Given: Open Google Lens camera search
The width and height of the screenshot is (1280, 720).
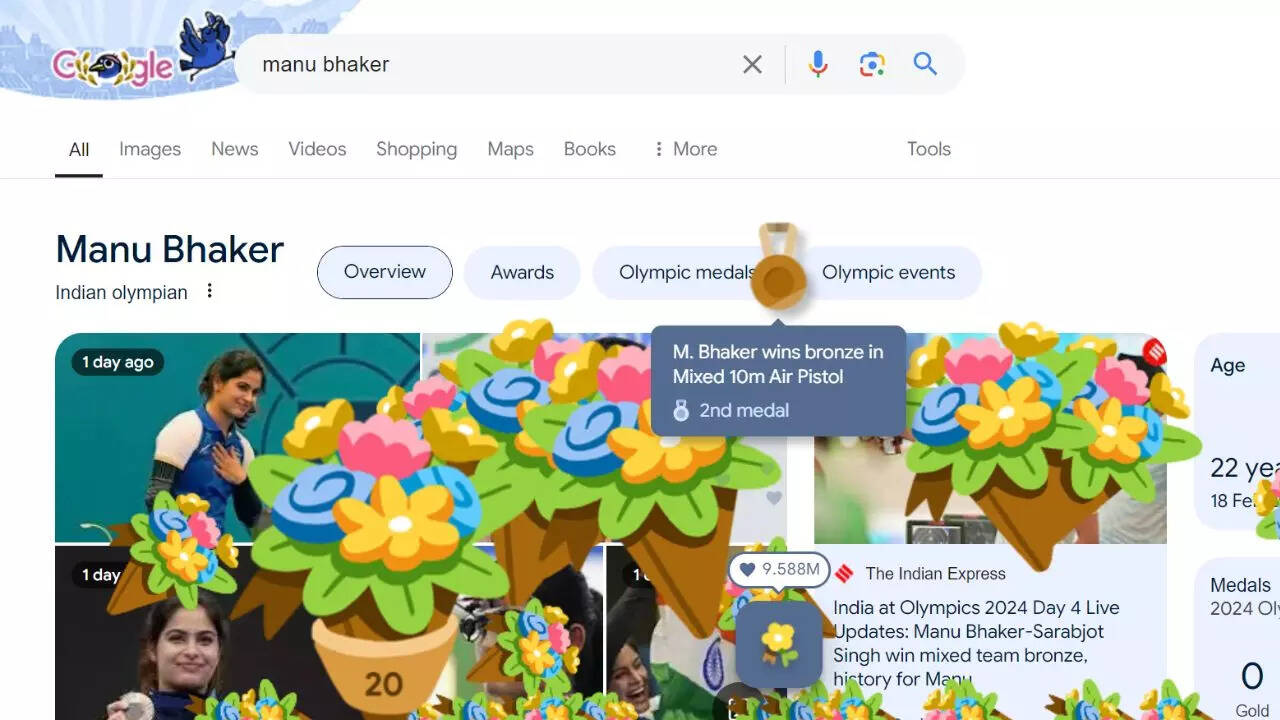Looking at the screenshot, I should point(872,64).
